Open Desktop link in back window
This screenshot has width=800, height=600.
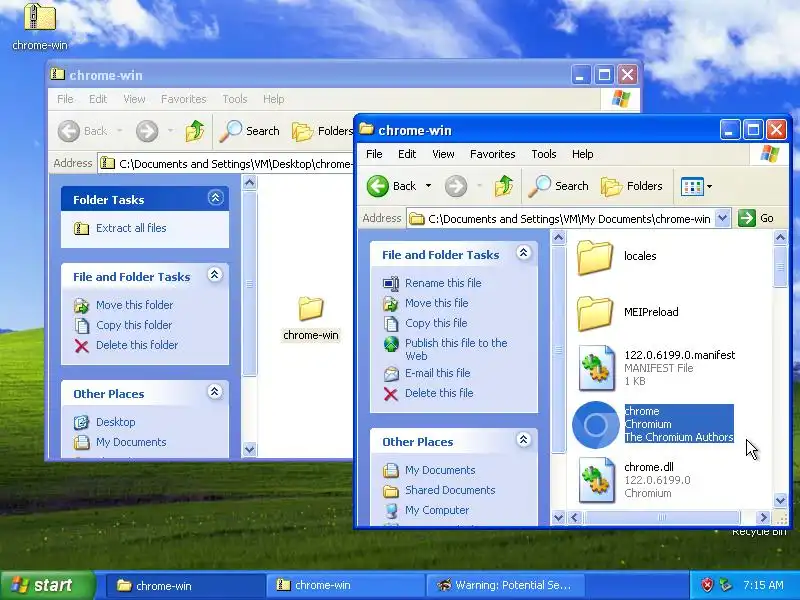pyautogui.click(x=115, y=422)
